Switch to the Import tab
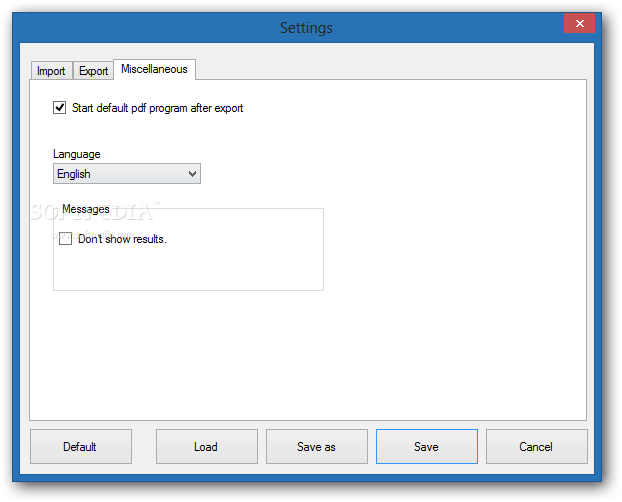 coord(51,71)
